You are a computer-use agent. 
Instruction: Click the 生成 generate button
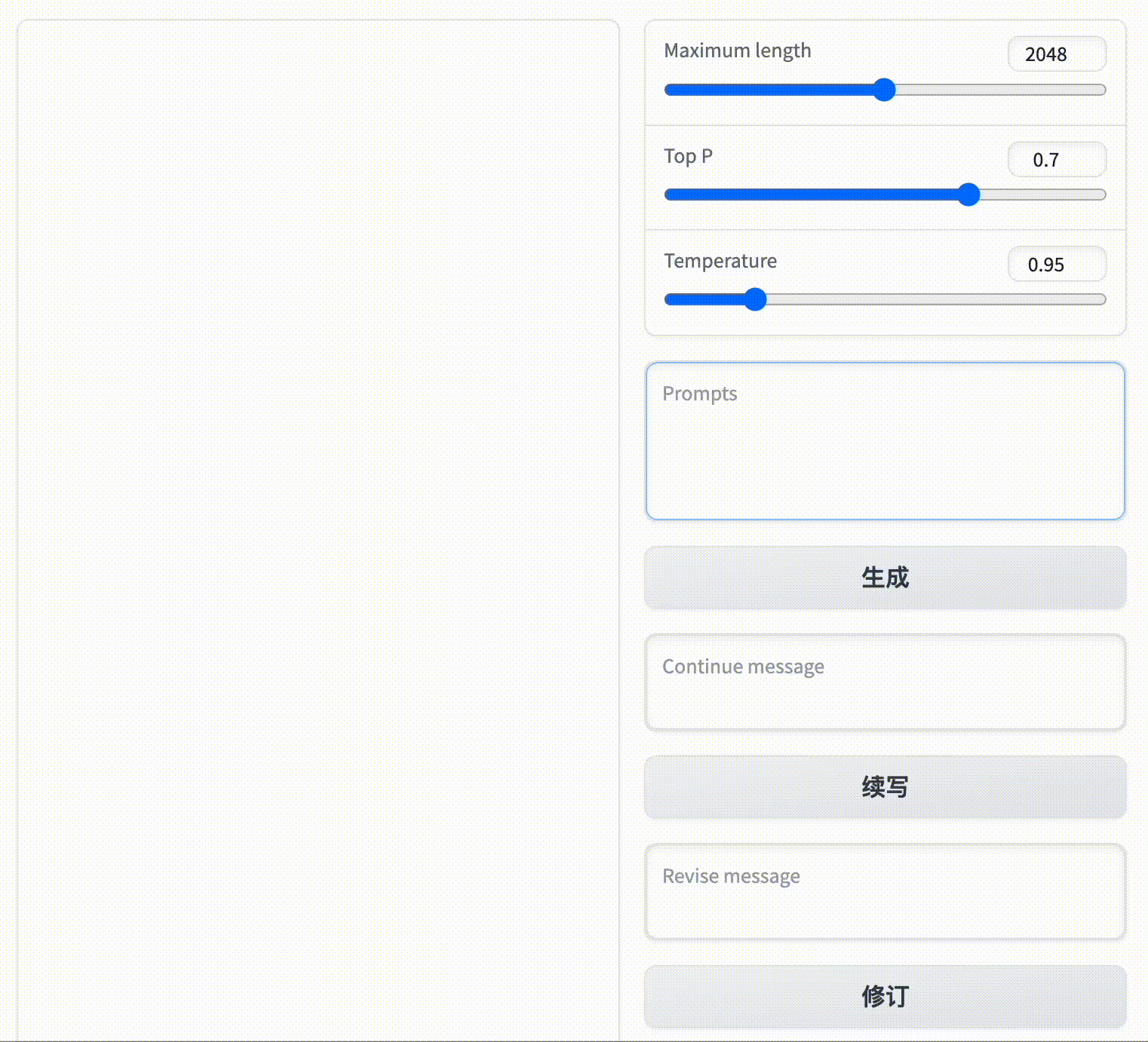click(886, 578)
